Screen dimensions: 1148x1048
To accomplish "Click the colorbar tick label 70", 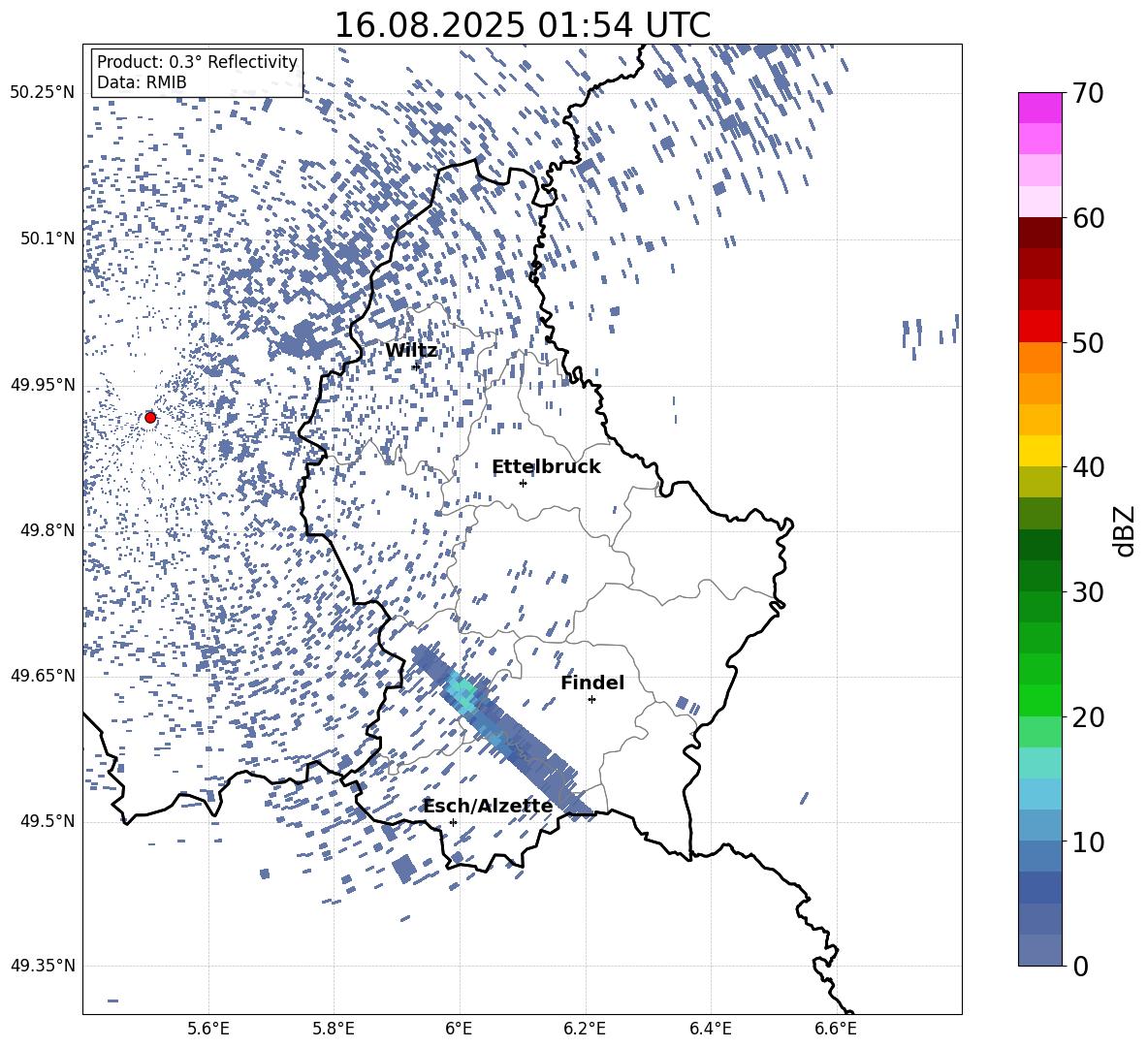I will [x=1089, y=93].
